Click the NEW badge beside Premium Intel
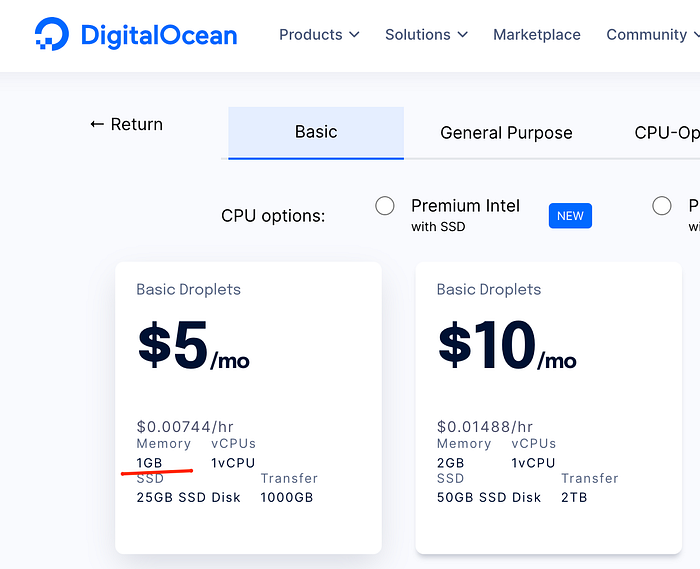Image resolution: width=700 pixels, height=569 pixels. (570, 215)
